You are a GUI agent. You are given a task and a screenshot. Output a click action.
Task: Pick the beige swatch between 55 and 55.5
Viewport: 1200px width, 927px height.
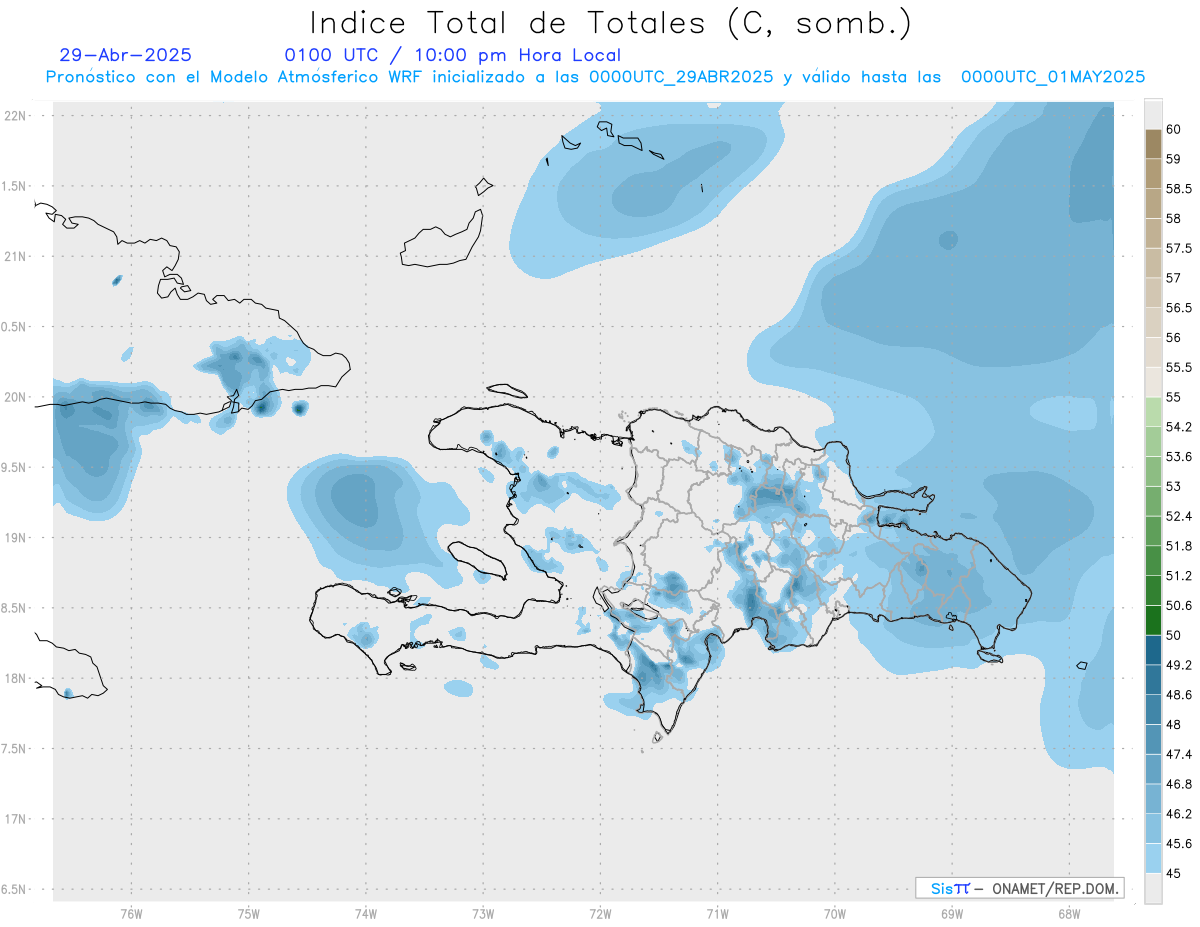coord(1153,382)
